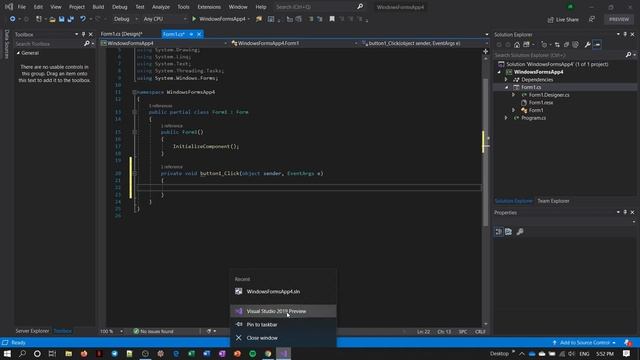Collapse the General toolbox group
The width and height of the screenshot is (640, 360).
click(x=18, y=53)
